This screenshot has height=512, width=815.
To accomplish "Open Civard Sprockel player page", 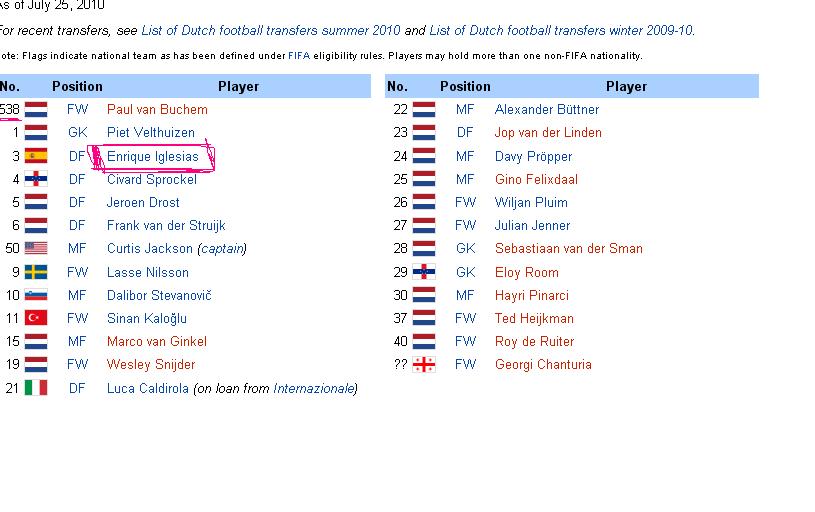I will [x=151, y=179].
